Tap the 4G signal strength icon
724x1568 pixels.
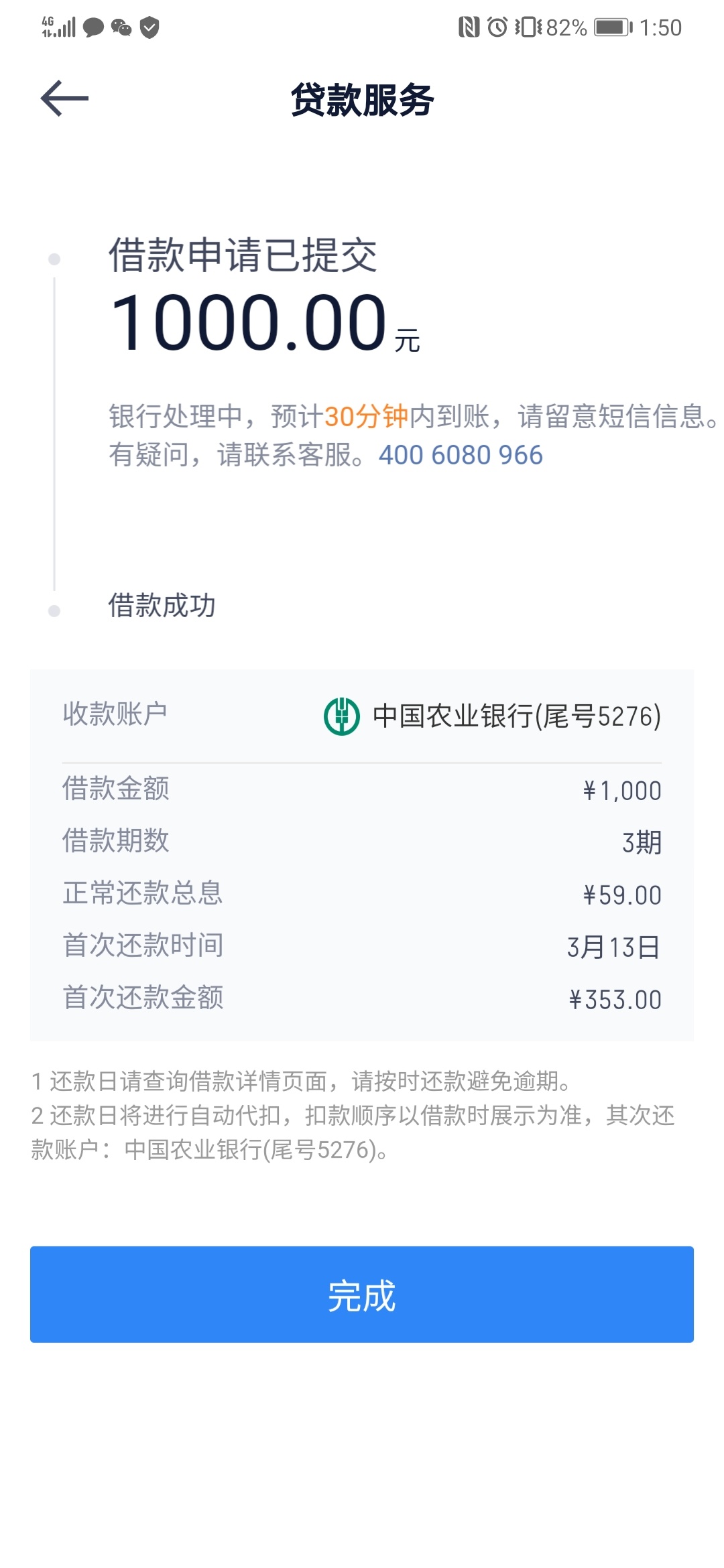click(58, 27)
